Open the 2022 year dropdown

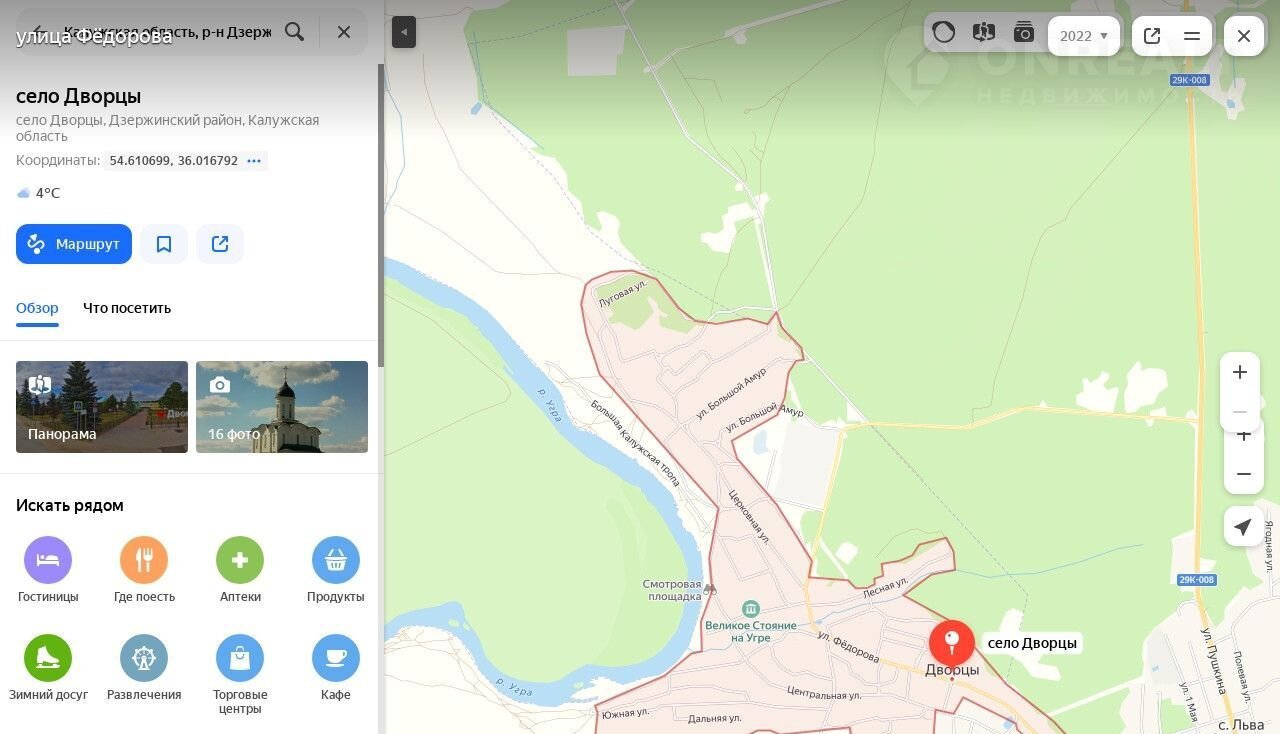pos(1084,36)
